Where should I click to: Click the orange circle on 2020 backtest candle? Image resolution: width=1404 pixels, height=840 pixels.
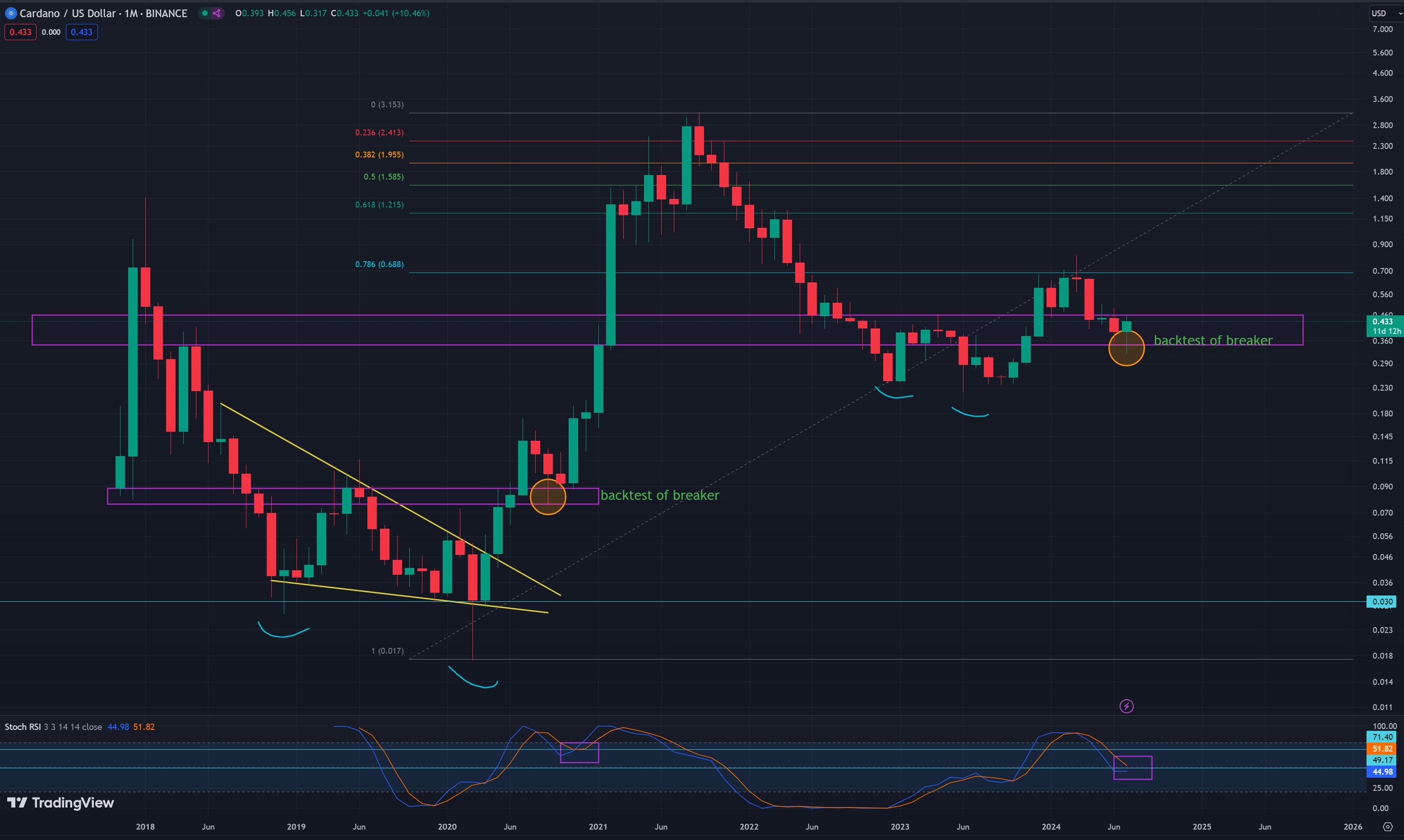[547, 497]
